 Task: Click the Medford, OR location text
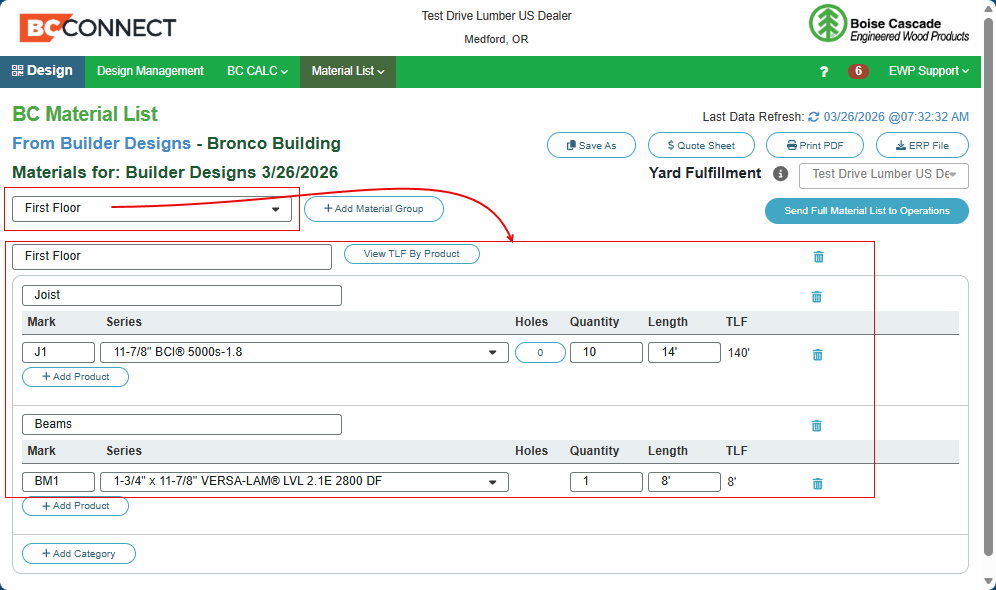(496, 39)
